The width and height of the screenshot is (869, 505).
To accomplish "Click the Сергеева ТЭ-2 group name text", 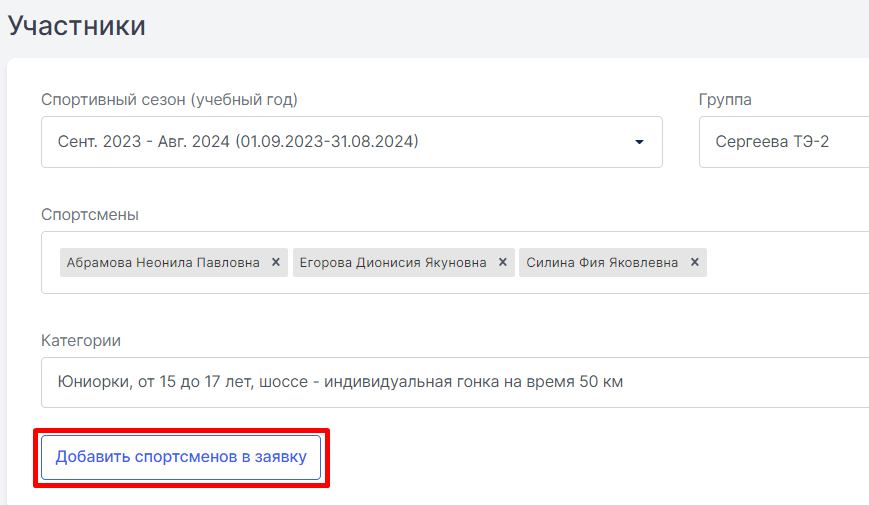I will (772, 142).
